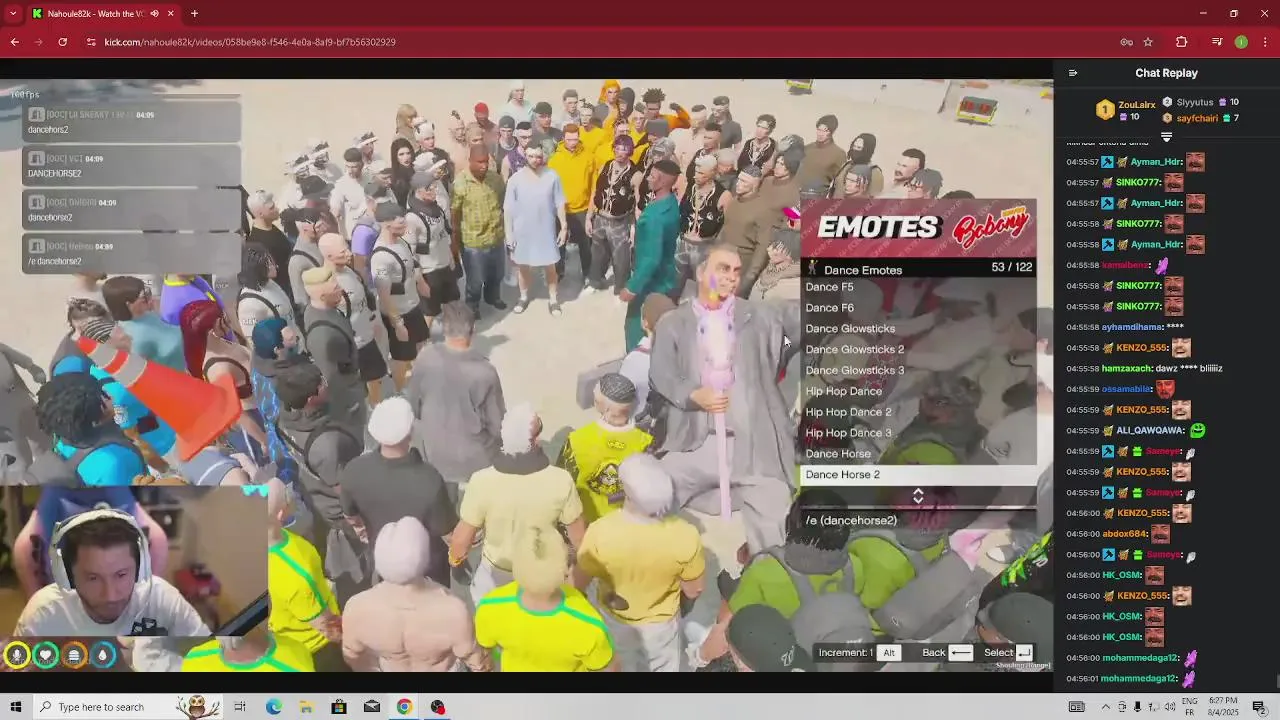Select the highlighted Dance Horse 2 emote
The height and width of the screenshot is (720, 1280).
click(918, 475)
